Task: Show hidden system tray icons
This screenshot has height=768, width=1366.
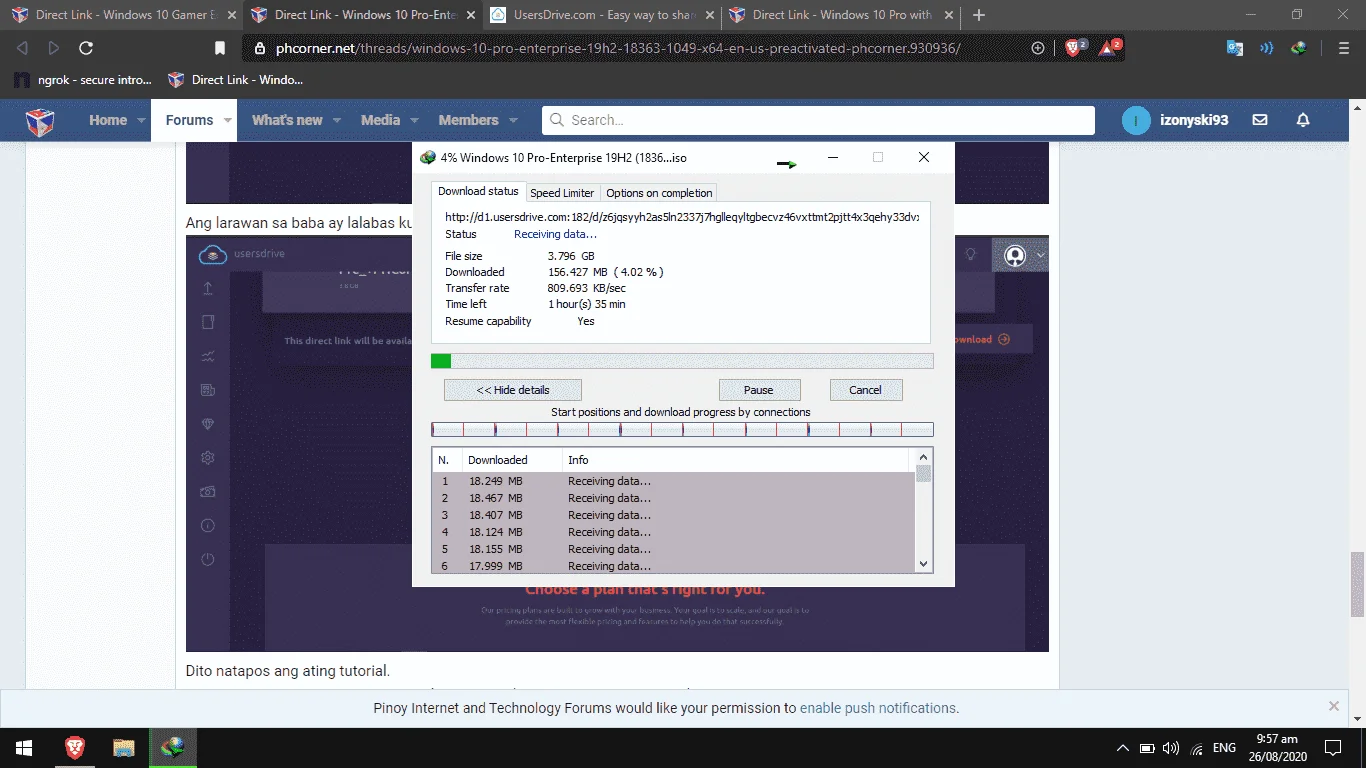Action: click(x=1123, y=748)
